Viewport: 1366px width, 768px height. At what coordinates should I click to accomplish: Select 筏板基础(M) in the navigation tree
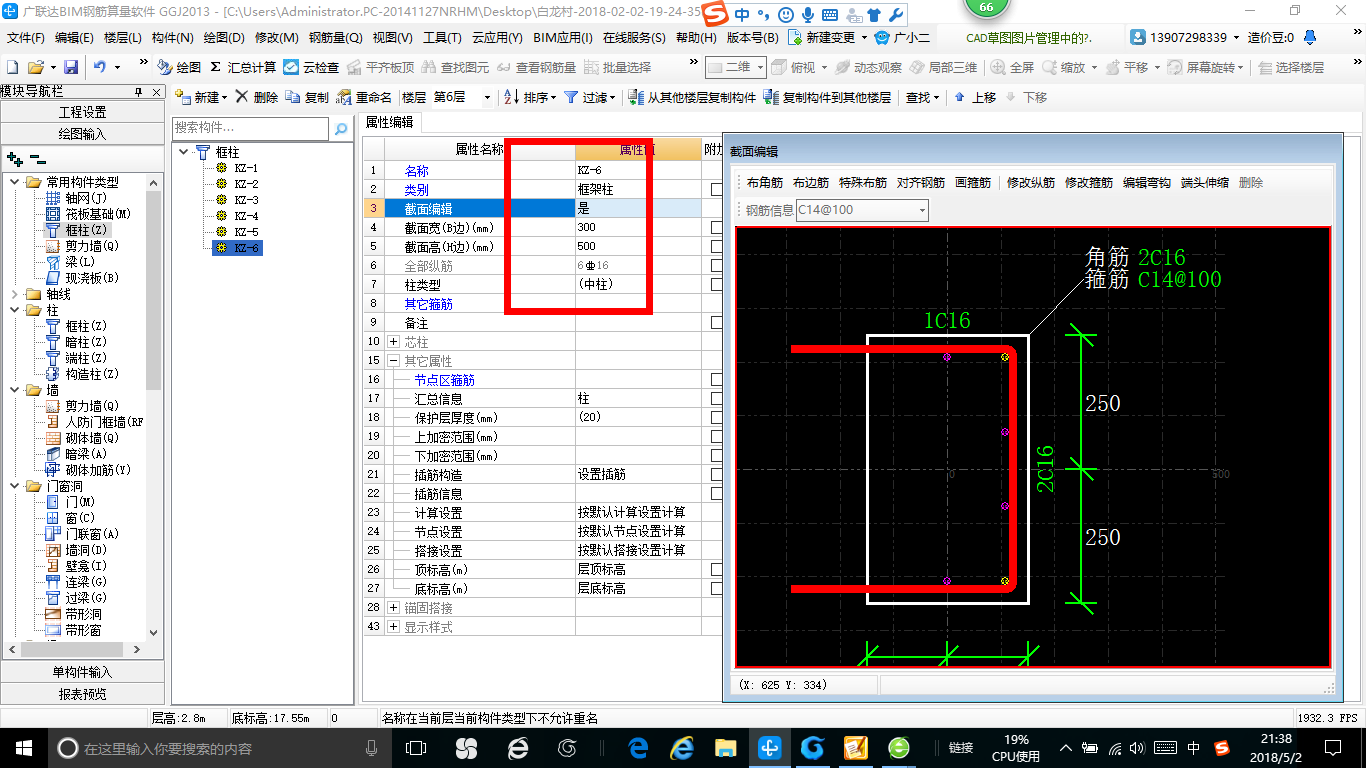(89, 214)
